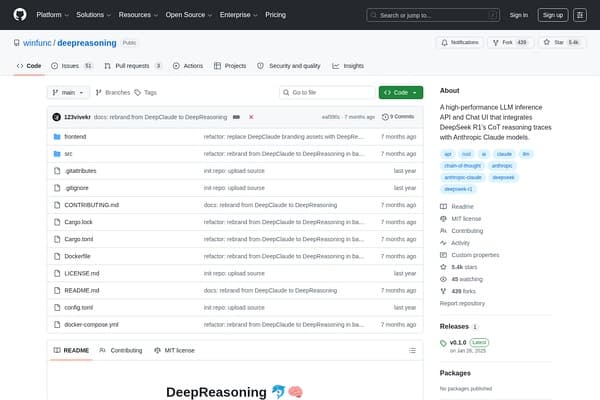Open the Platform menu
The image size is (600, 400).
[x=52, y=15]
